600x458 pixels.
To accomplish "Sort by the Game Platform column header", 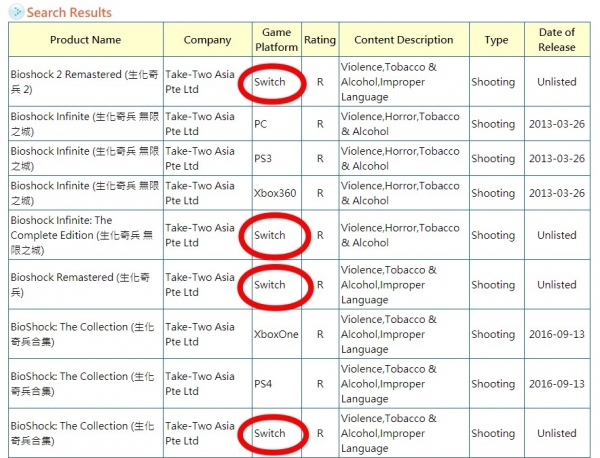I will 275,40.
